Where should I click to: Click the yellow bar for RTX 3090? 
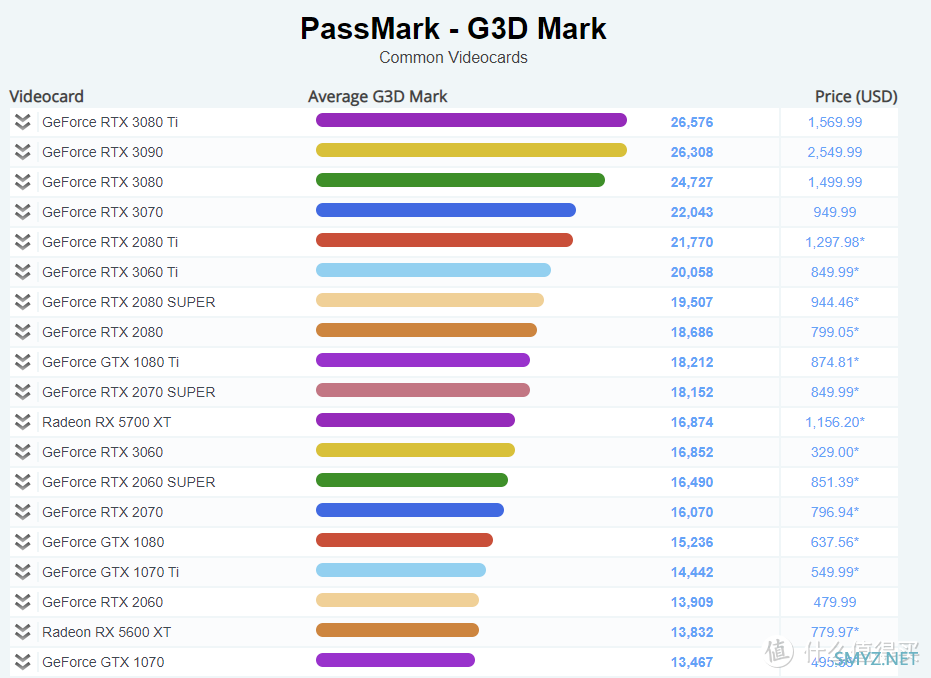click(471, 150)
